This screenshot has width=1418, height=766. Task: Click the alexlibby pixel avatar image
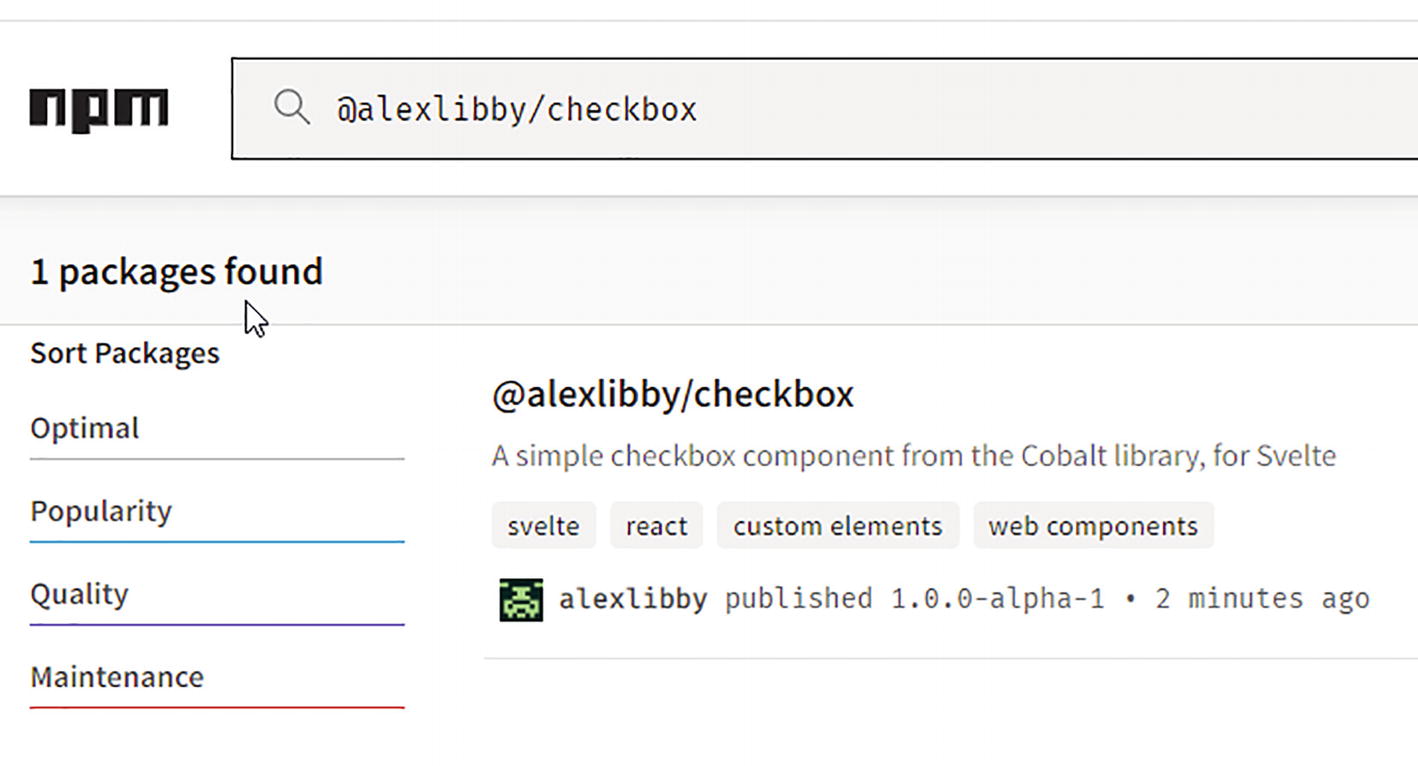point(521,599)
